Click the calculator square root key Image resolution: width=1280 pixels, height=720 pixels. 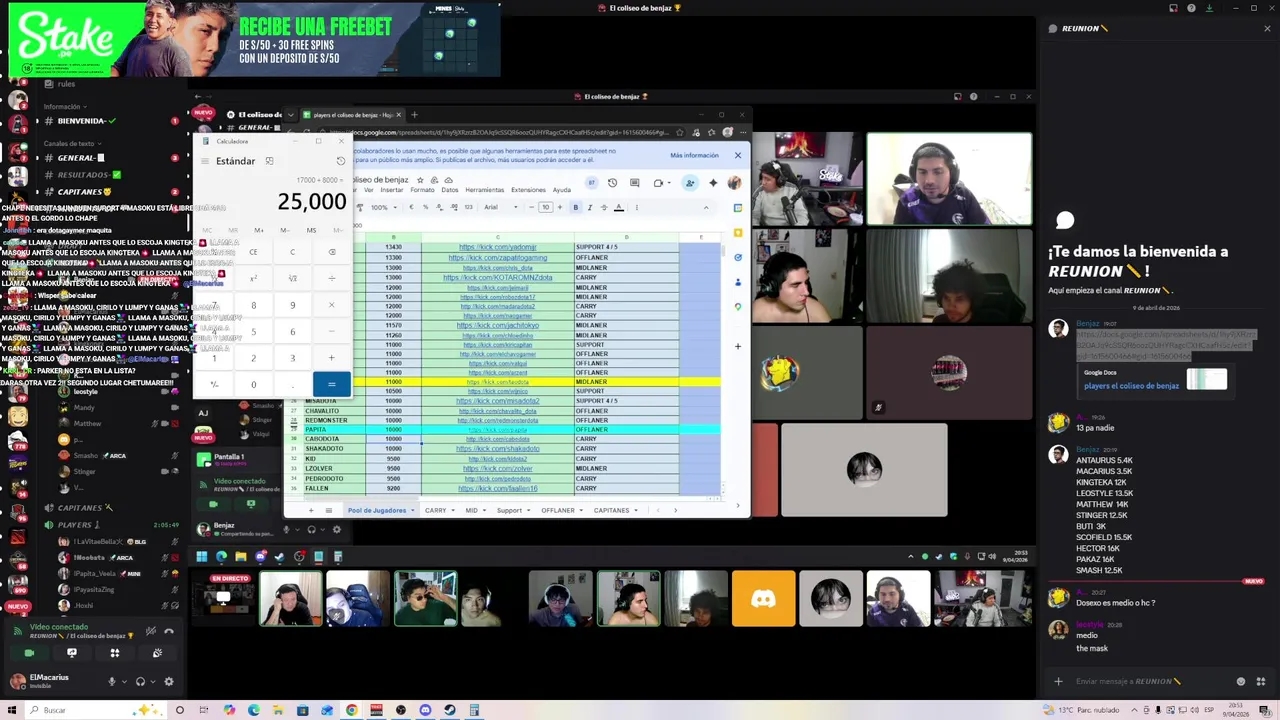[292, 278]
